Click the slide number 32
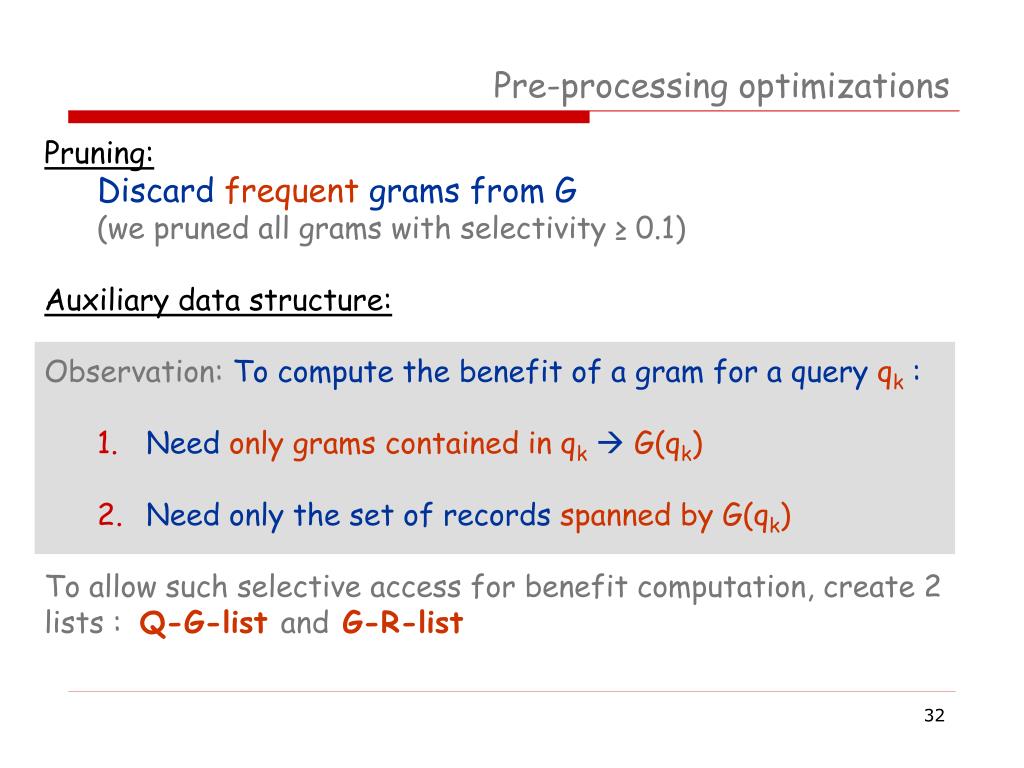The image size is (1024, 768). (934, 716)
